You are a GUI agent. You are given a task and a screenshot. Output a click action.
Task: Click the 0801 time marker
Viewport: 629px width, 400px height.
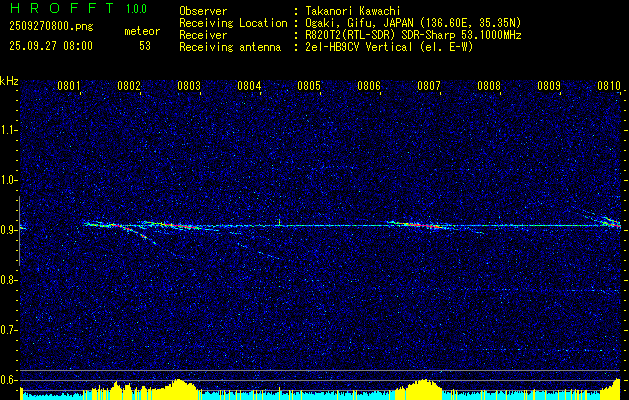[x=69, y=85]
